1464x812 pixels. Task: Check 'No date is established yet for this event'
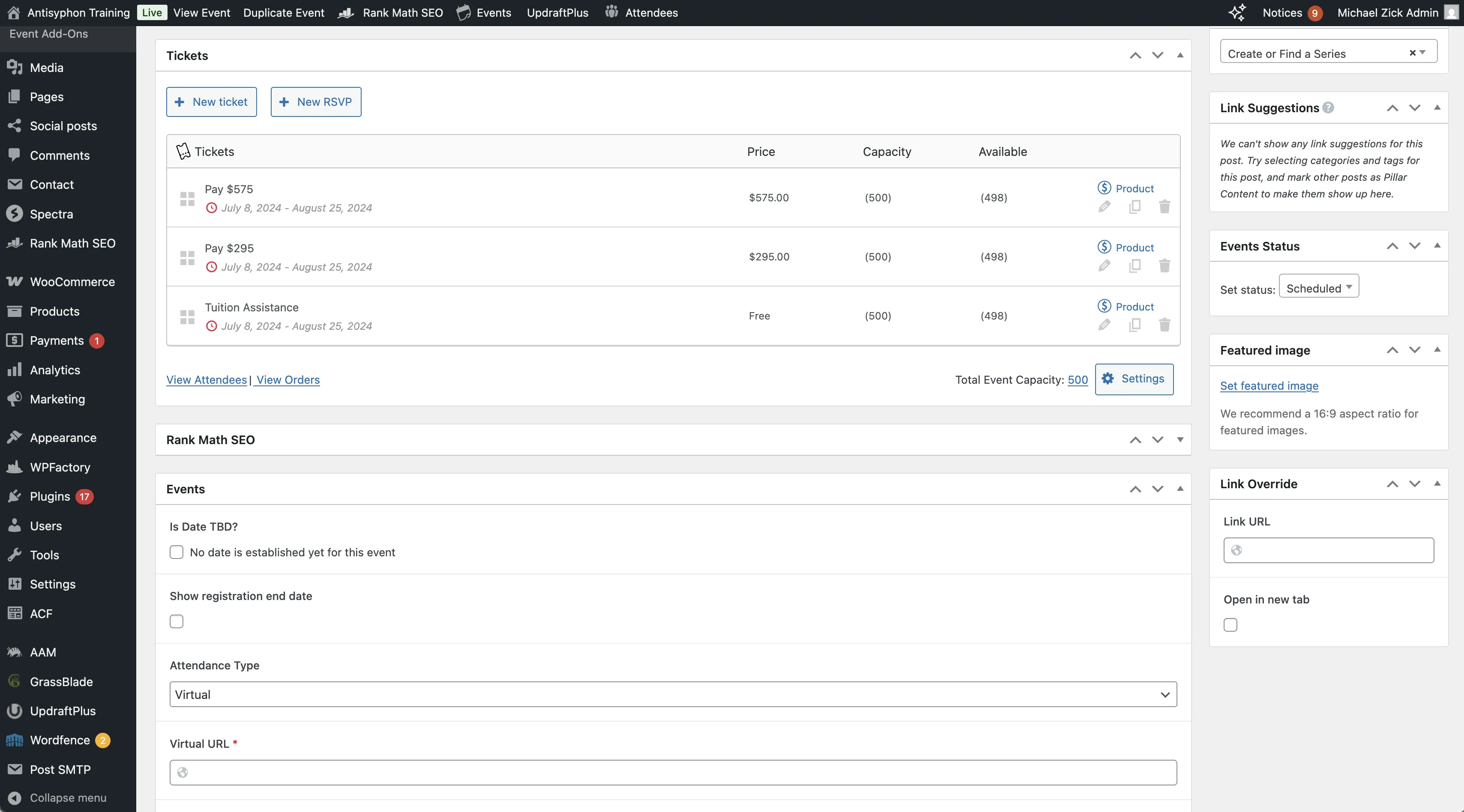click(176, 552)
